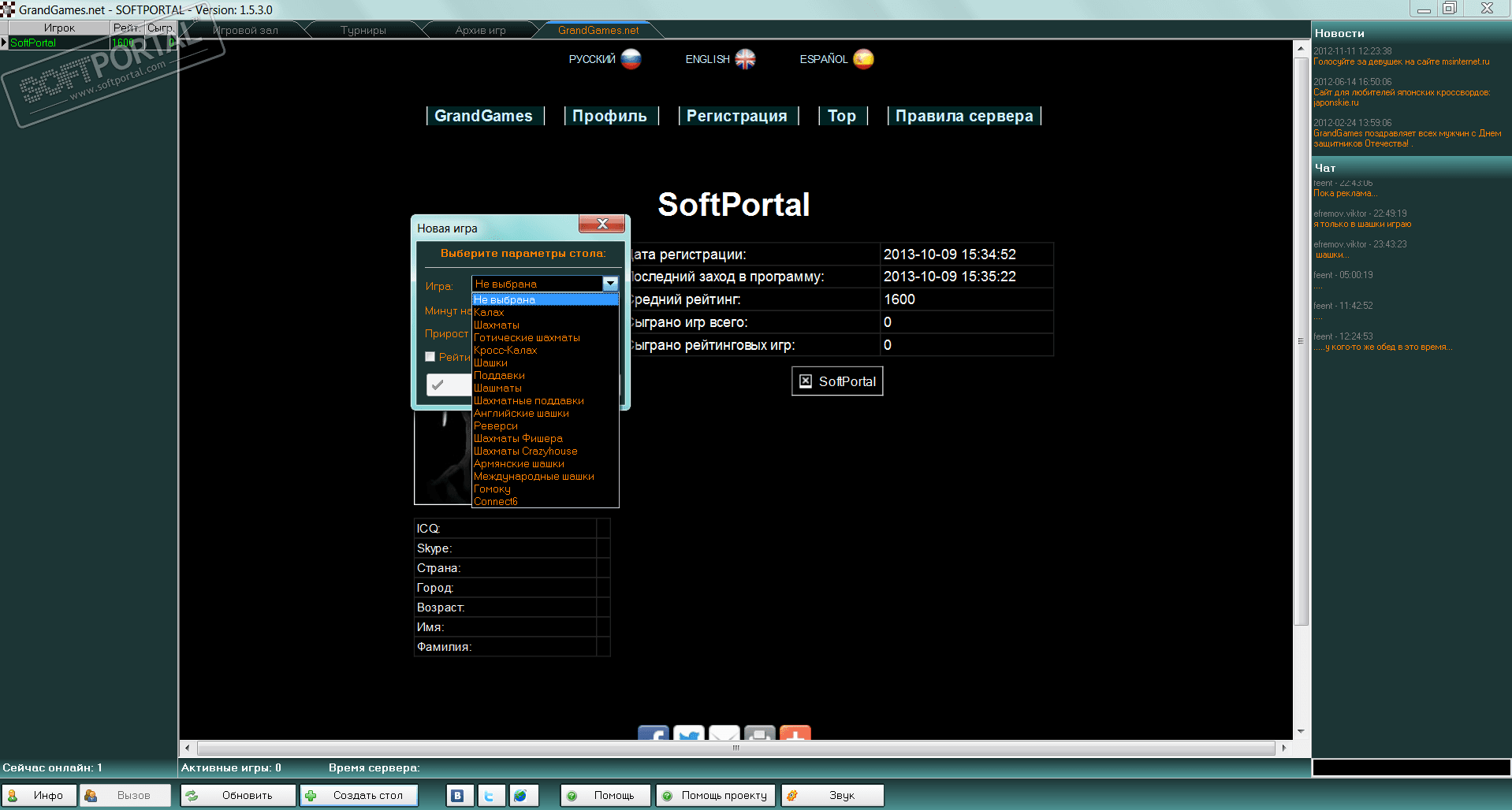Click the Spanish flag icon

pos(863,59)
